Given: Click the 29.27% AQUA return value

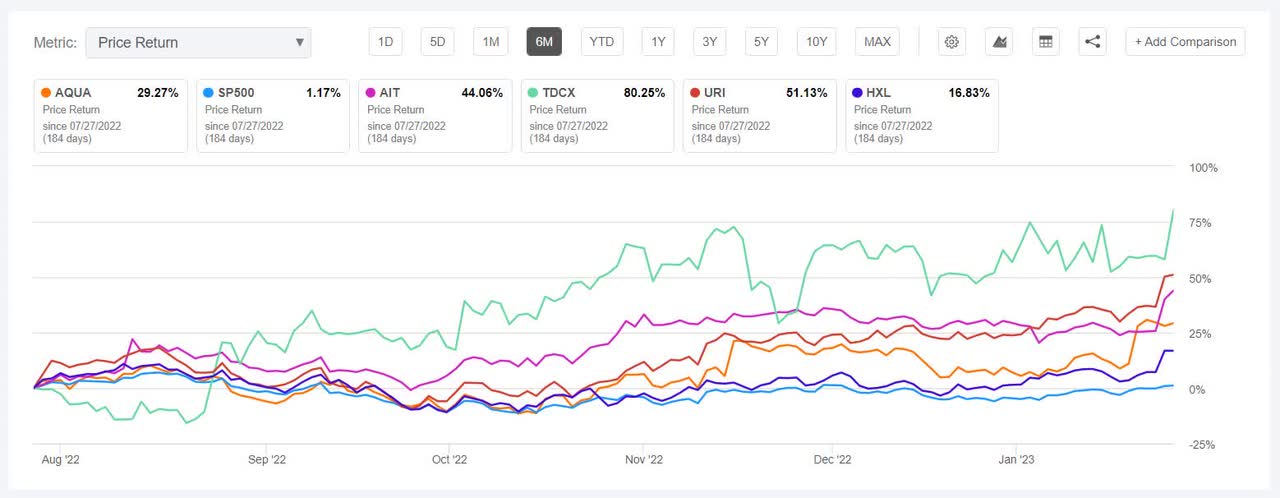Looking at the screenshot, I should coord(157,93).
